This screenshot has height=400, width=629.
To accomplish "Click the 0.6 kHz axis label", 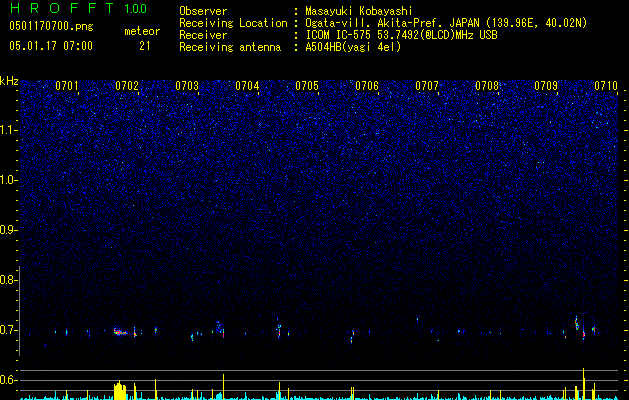I will pos(7,380).
